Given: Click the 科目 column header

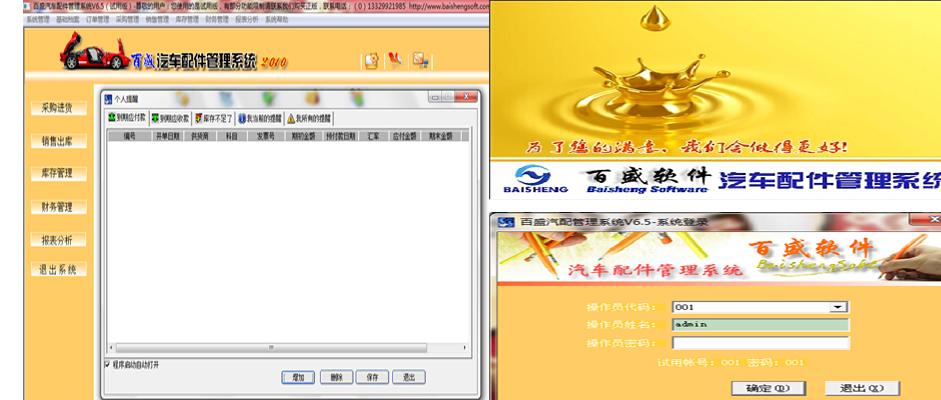Looking at the screenshot, I should [231, 136].
